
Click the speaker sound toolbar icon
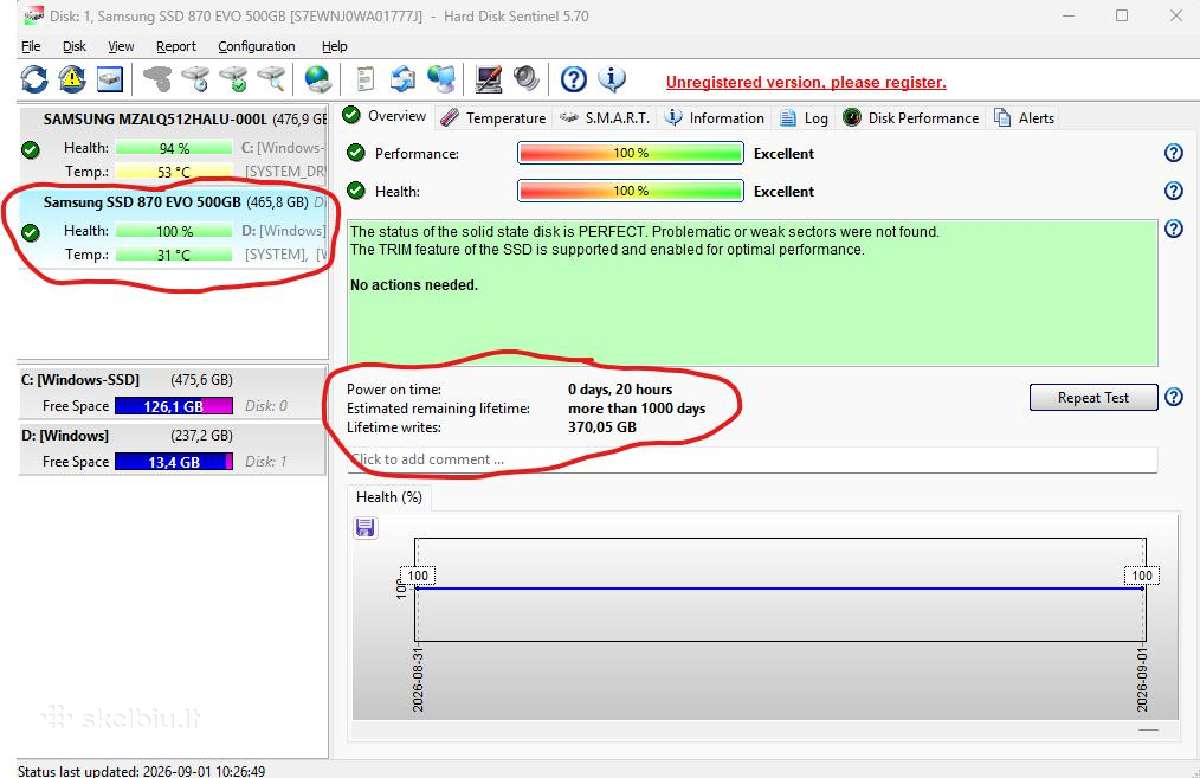click(x=526, y=78)
